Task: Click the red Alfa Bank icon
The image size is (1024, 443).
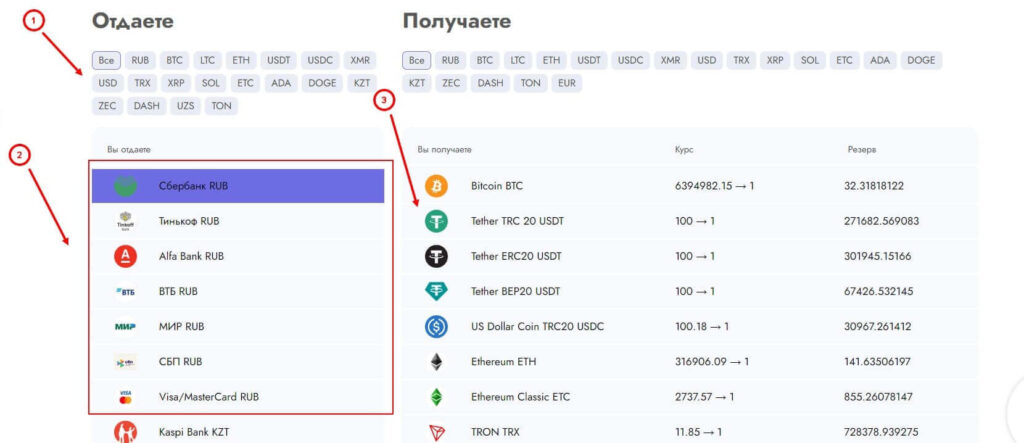Action: pos(126,256)
